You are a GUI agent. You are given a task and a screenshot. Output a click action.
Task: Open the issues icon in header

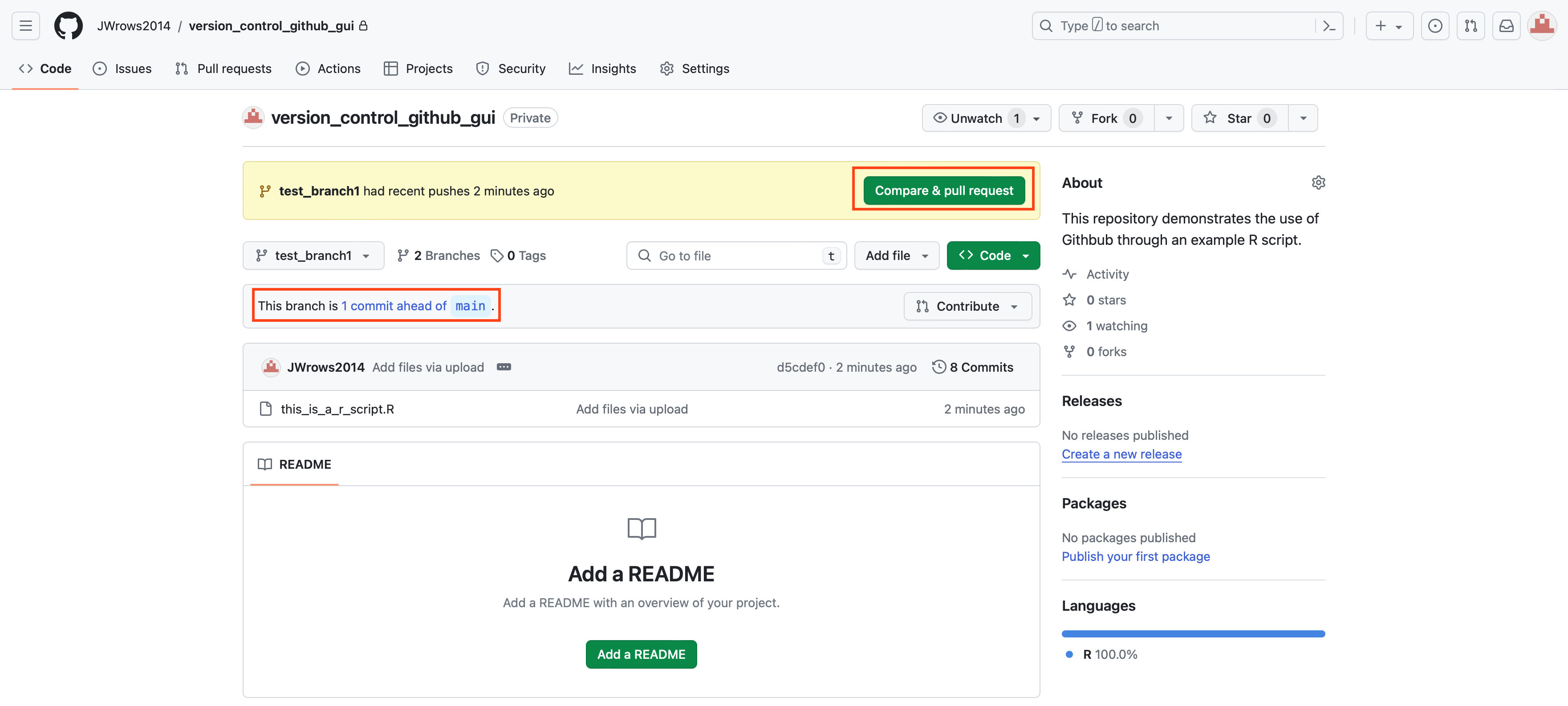pyautogui.click(x=1435, y=25)
